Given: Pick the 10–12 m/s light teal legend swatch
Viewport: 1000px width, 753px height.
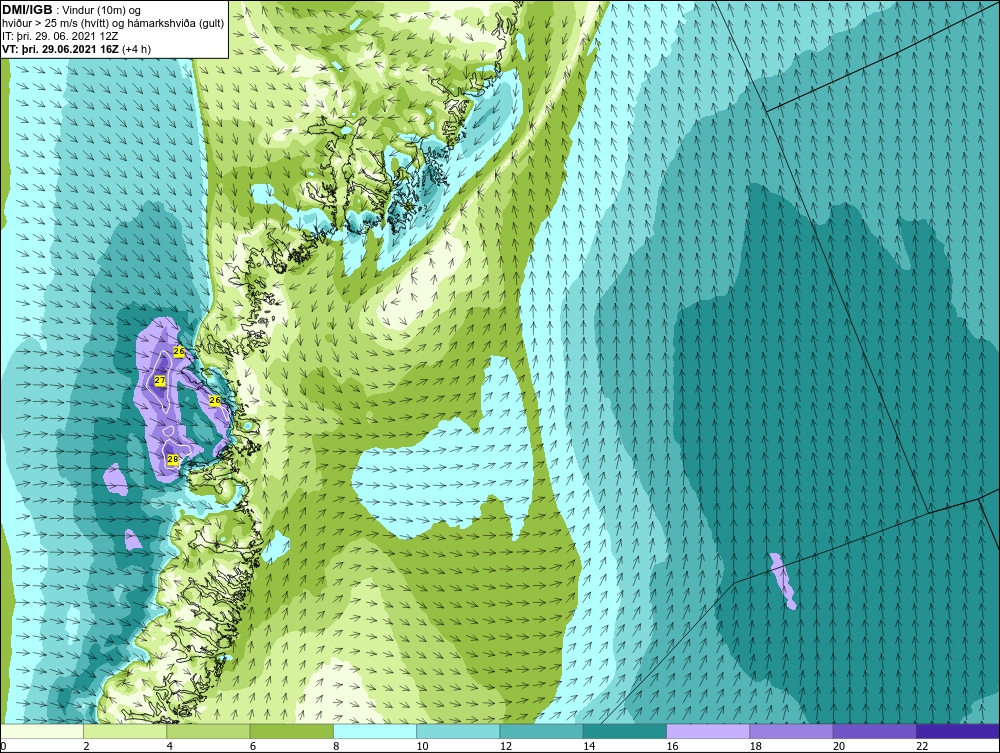Looking at the screenshot, I should [458, 731].
